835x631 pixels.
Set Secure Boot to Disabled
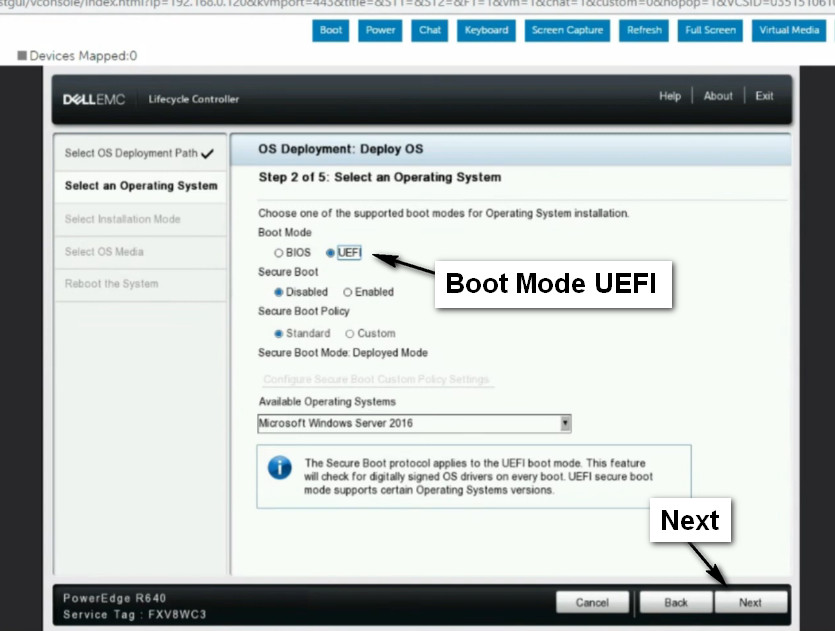pyautogui.click(x=279, y=292)
